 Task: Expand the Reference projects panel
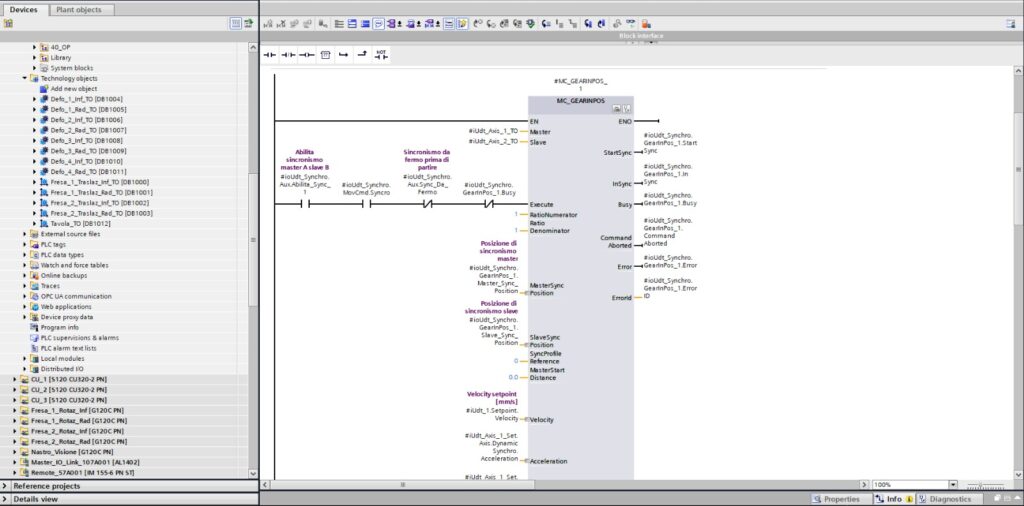coord(5,486)
